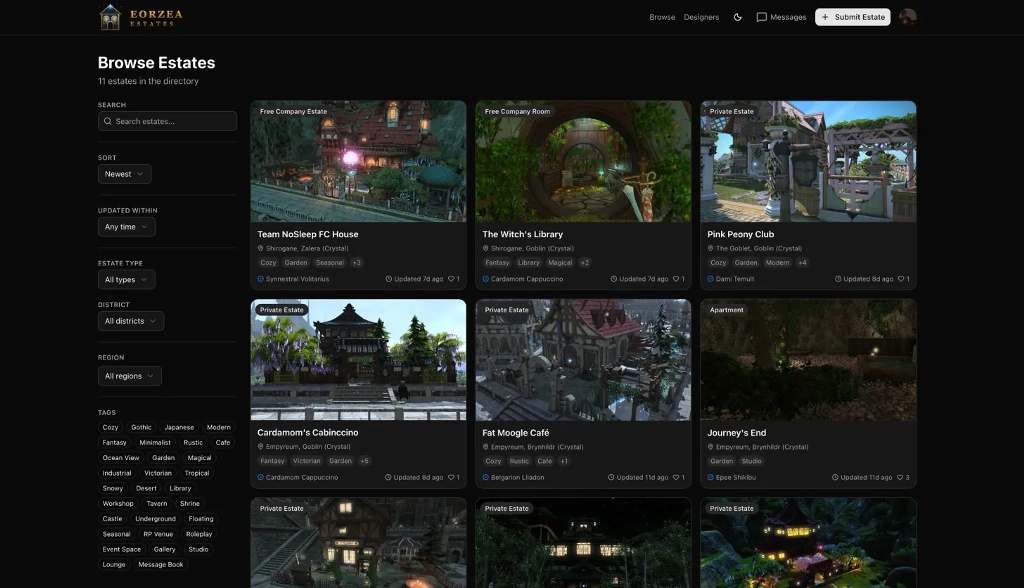The image size is (1024, 588).
Task: Enable the Gothic tag filter
Action: pos(141,427)
